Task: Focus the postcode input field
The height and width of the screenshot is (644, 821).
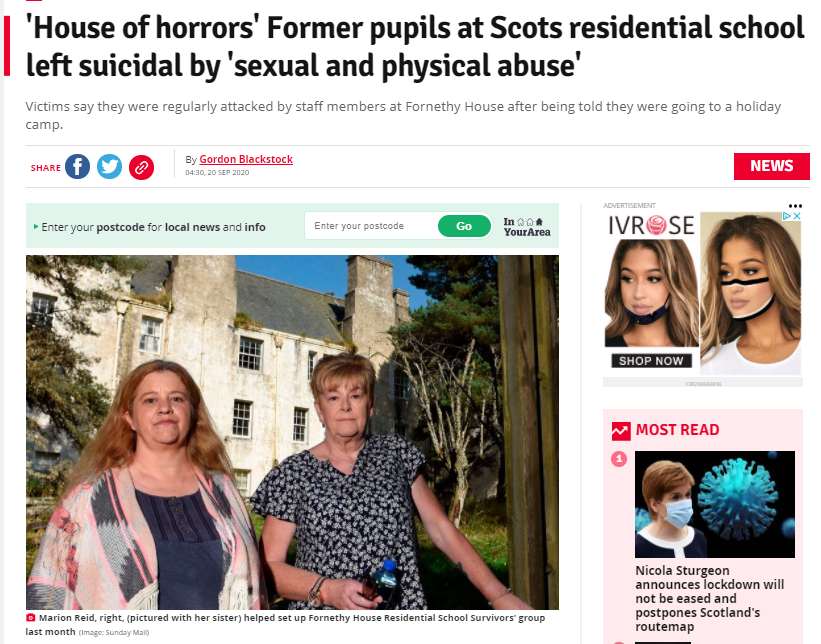Action: pos(372,226)
